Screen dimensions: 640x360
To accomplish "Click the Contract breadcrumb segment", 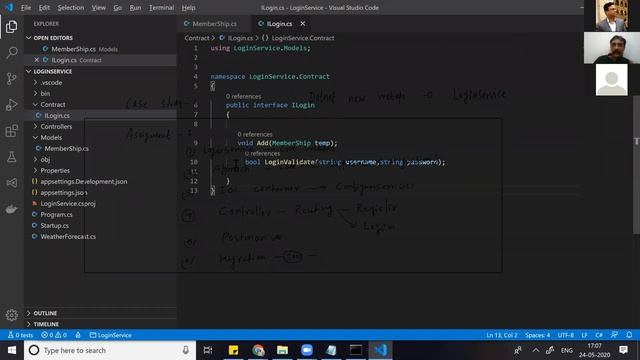I will [x=197, y=38].
